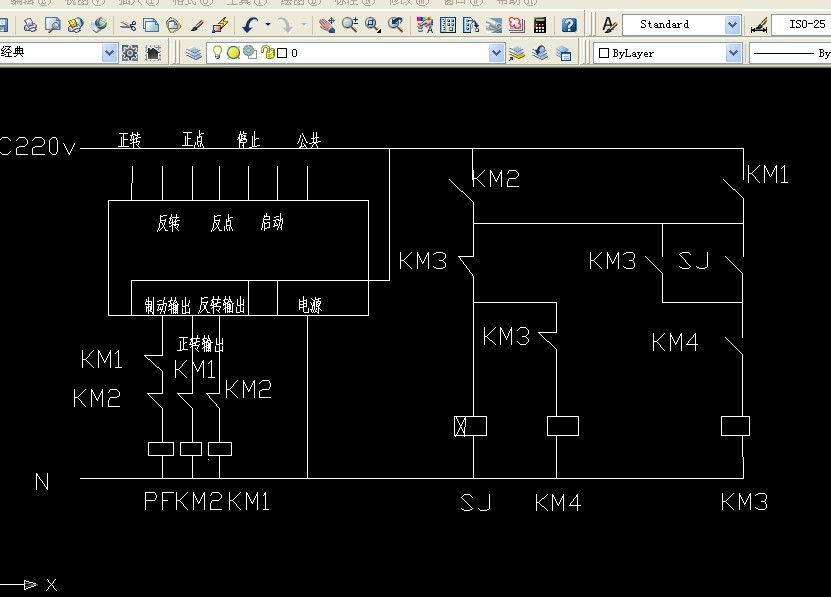Image resolution: width=831 pixels, height=597 pixels.
Task: Click the layer 0 color swatch
Action: pyautogui.click(x=282, y=53)
